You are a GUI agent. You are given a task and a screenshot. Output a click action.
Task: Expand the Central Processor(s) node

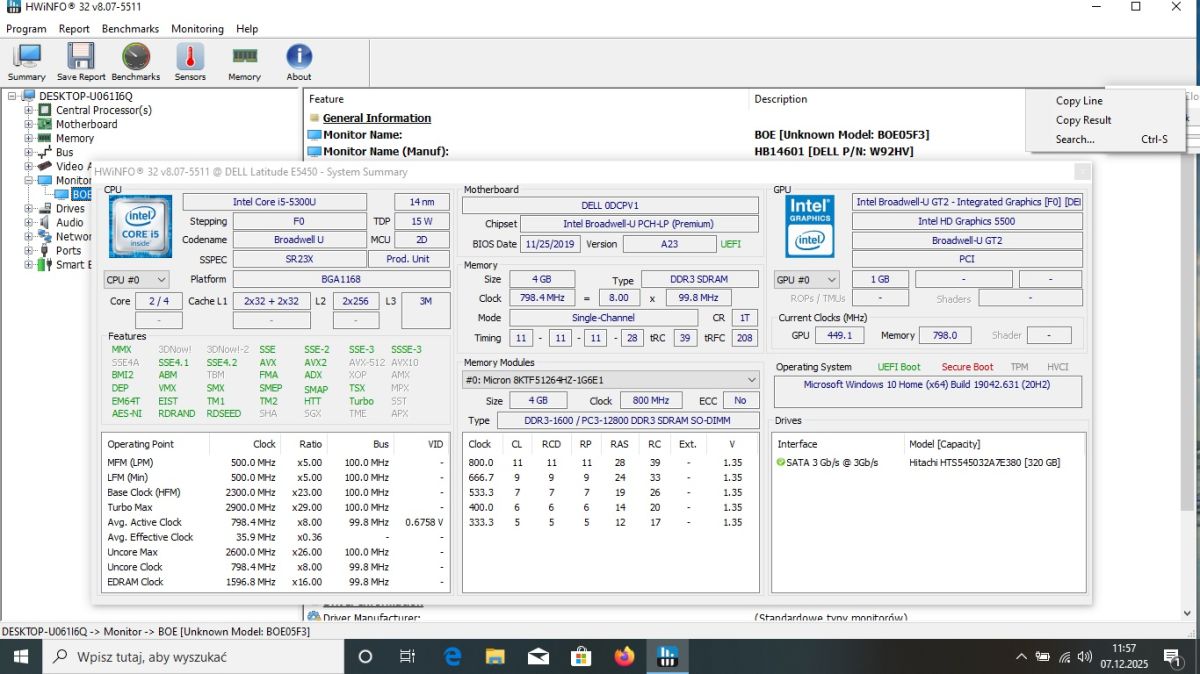[29, 110]
